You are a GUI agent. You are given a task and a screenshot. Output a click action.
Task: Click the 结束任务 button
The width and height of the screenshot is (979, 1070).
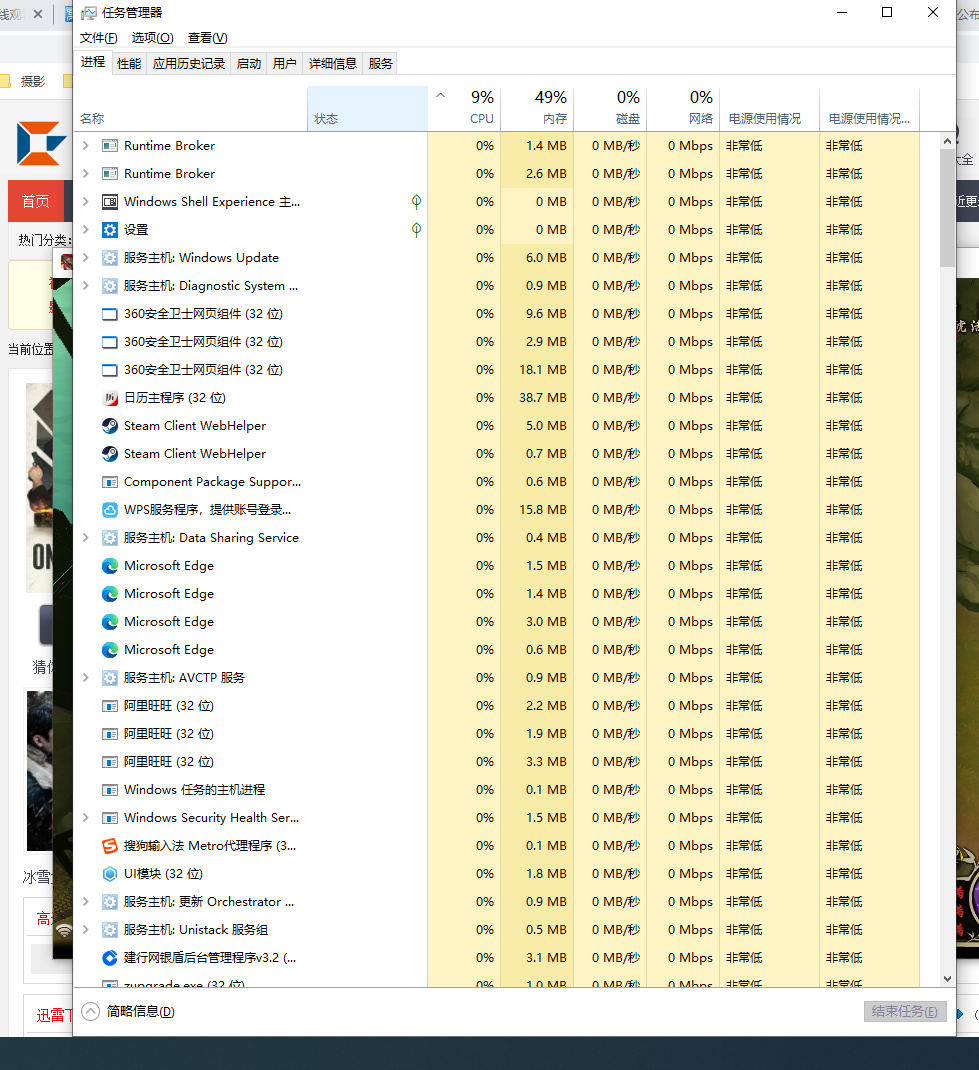click(x=905, y=1011)
